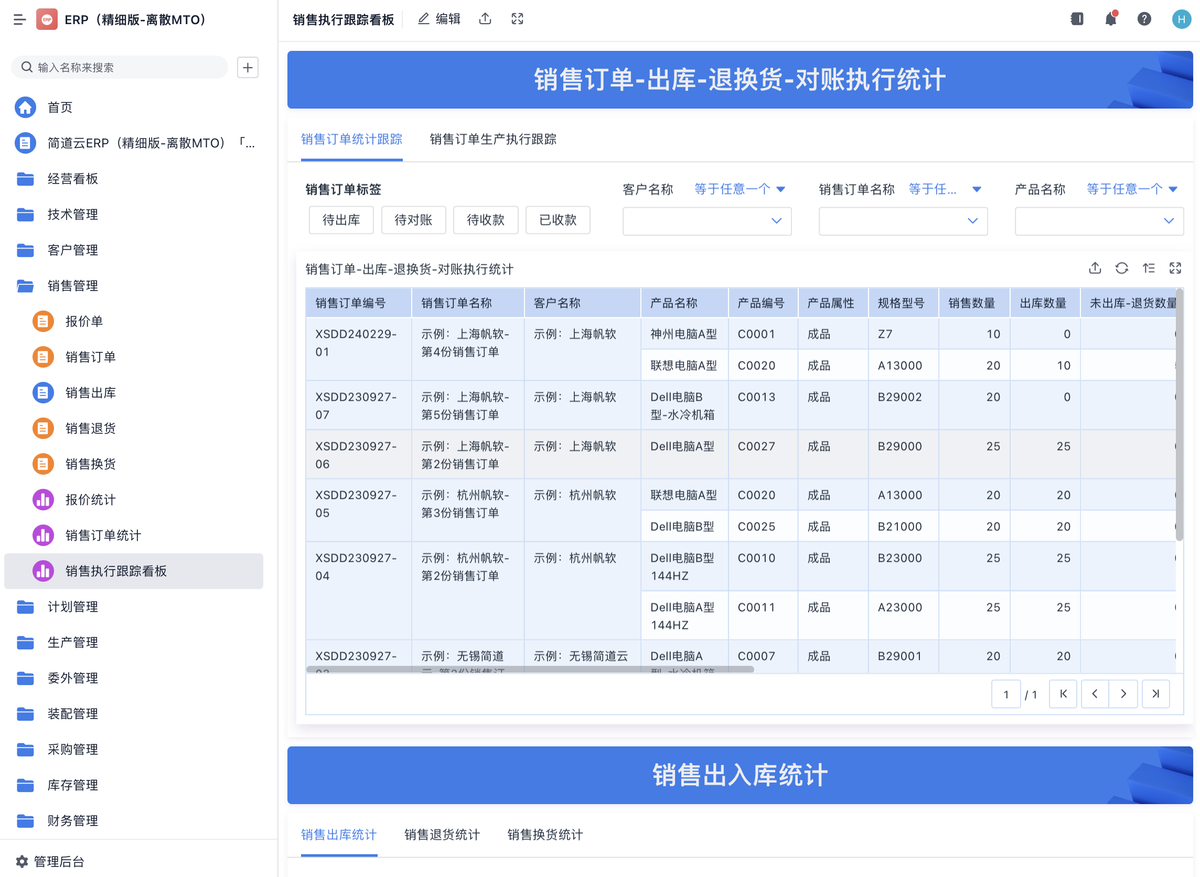Click the notification bell icon
This screenshot has width=1200, height=877.
coord(1110,19)
